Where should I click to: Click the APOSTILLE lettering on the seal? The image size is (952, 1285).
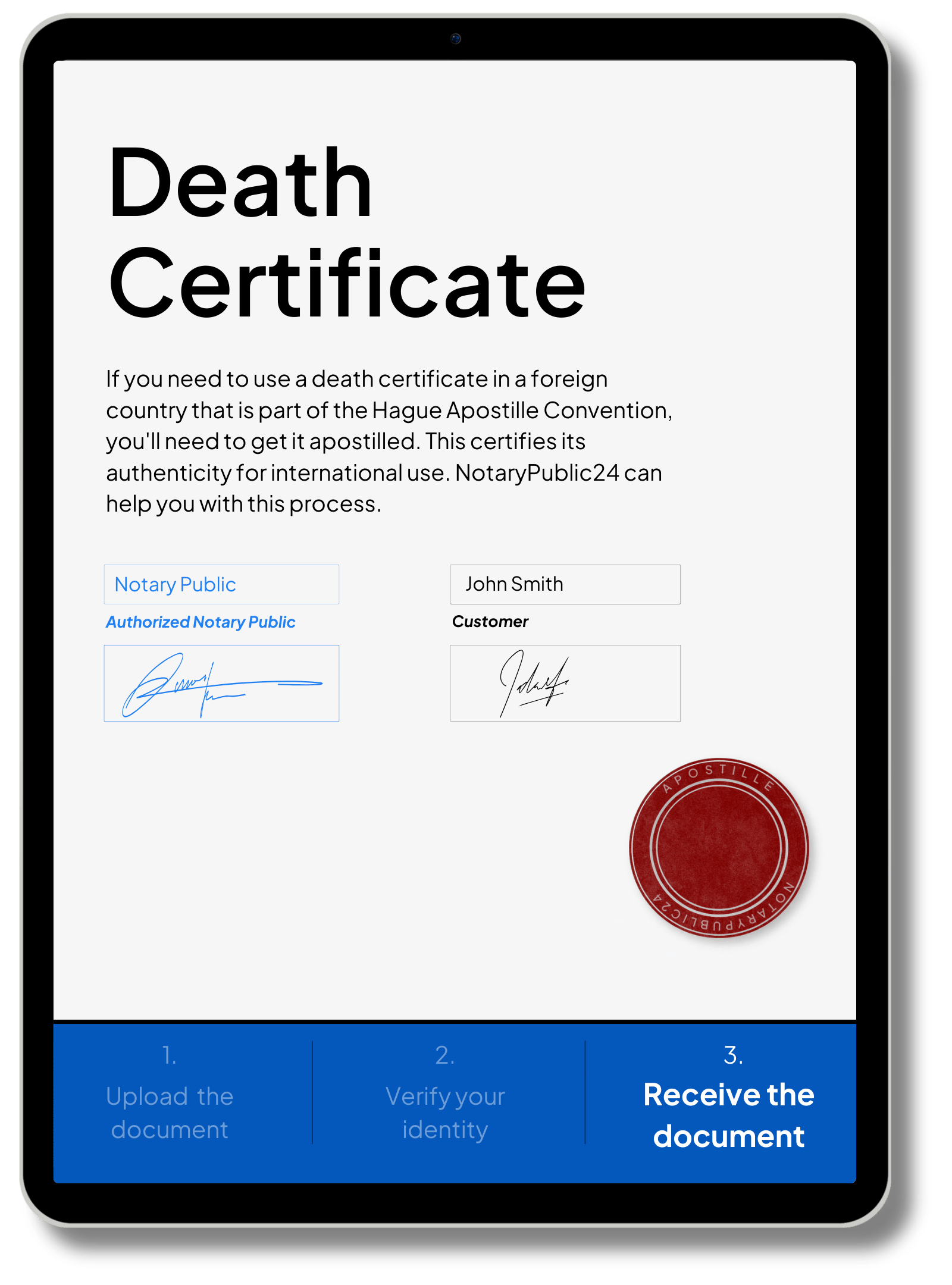[x=719, y=773]
